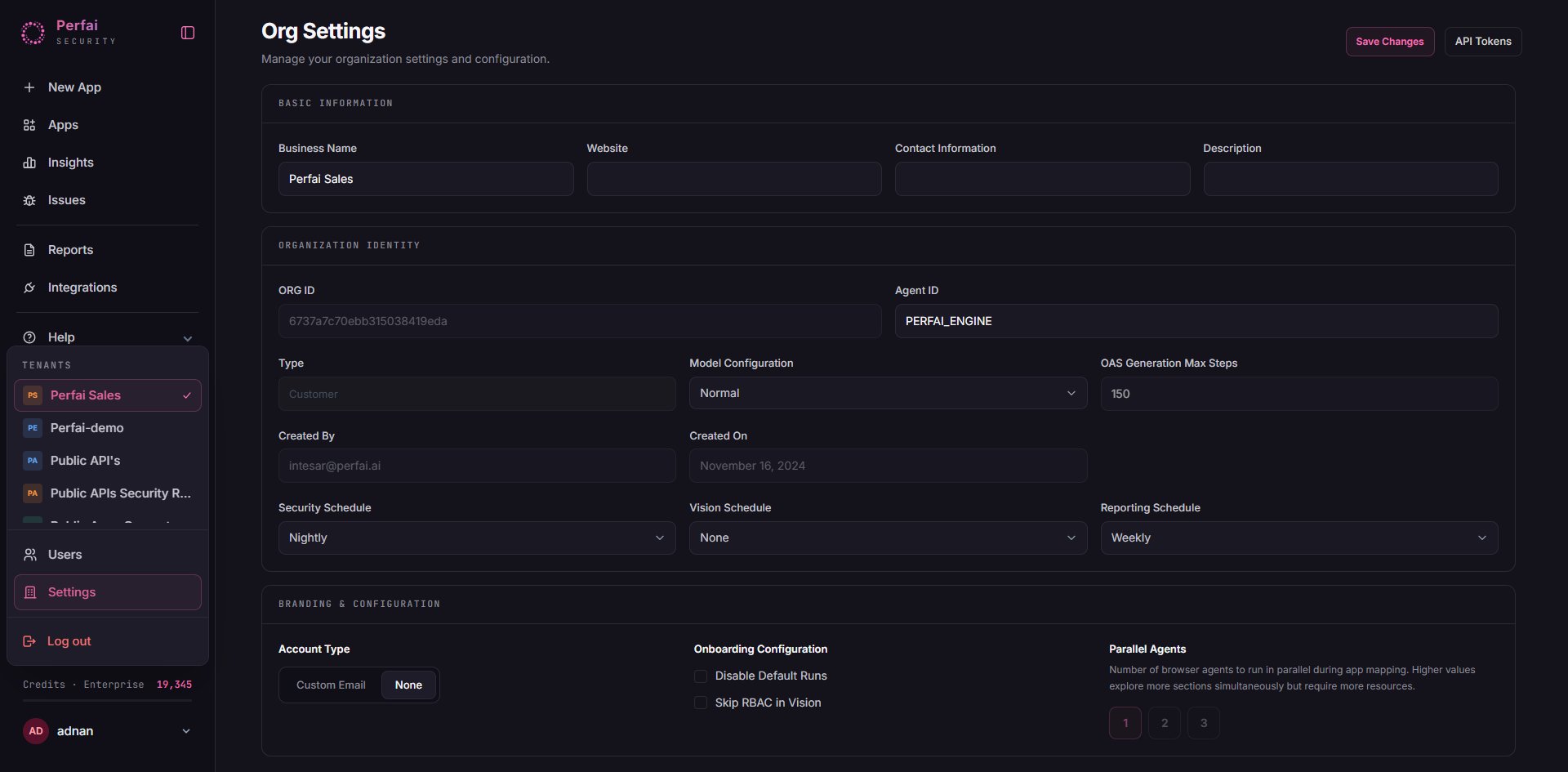Click the PS badge for Perfai Sales
This screenshot has height=772, width=1568.
coord(33,395)
